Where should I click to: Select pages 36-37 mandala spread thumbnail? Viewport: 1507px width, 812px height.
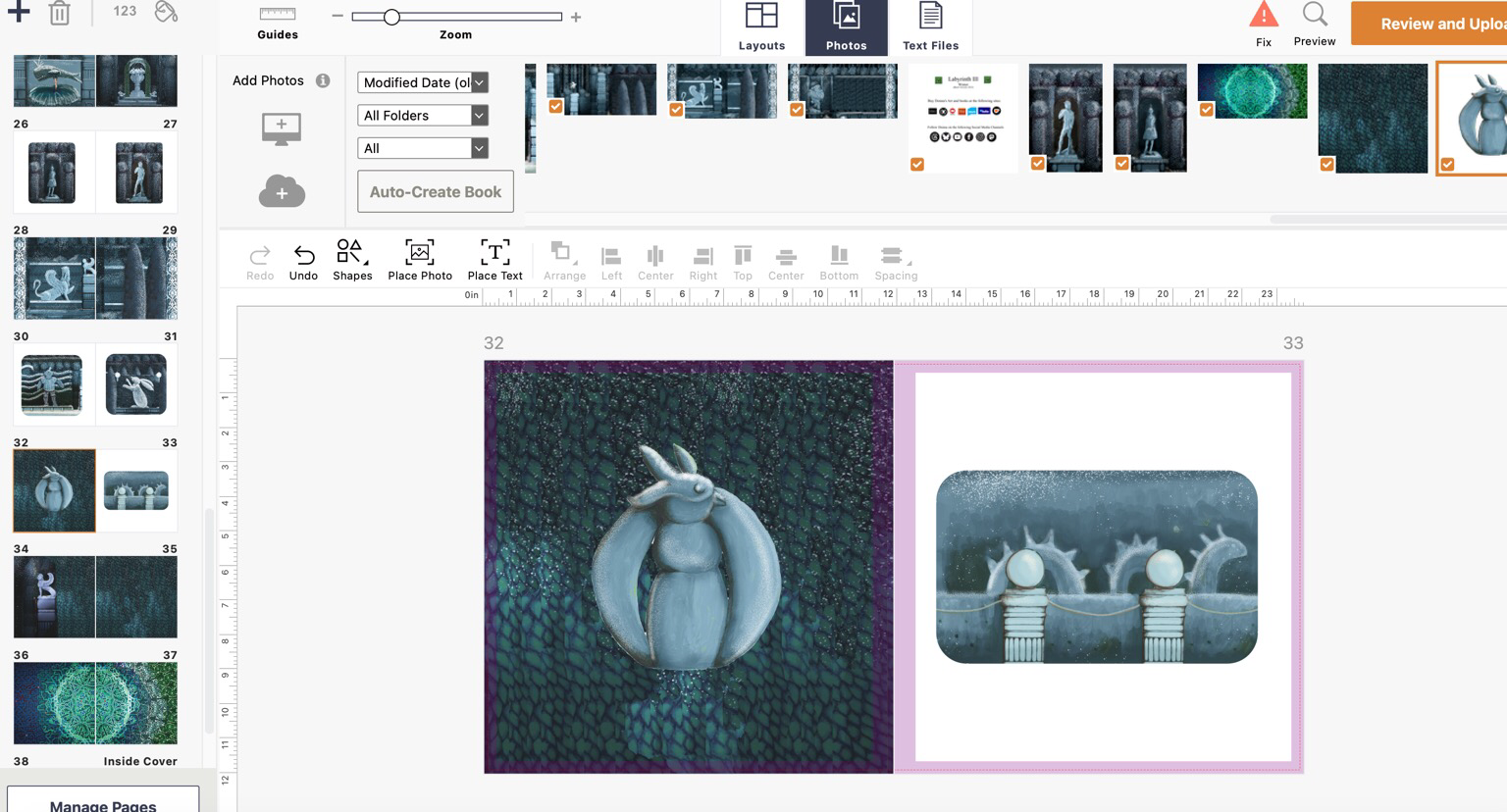(x=95, y=703)
